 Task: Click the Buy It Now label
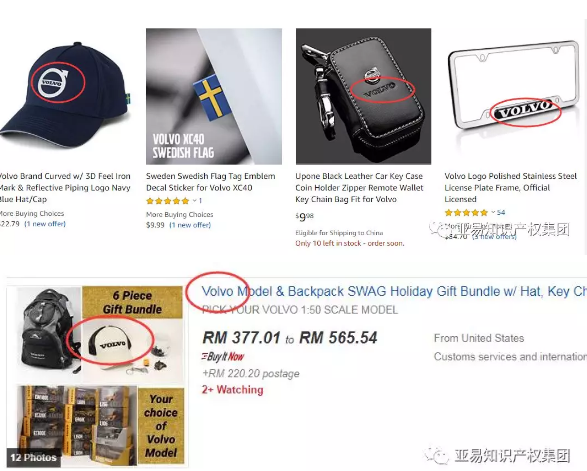(x=223, y=357)
